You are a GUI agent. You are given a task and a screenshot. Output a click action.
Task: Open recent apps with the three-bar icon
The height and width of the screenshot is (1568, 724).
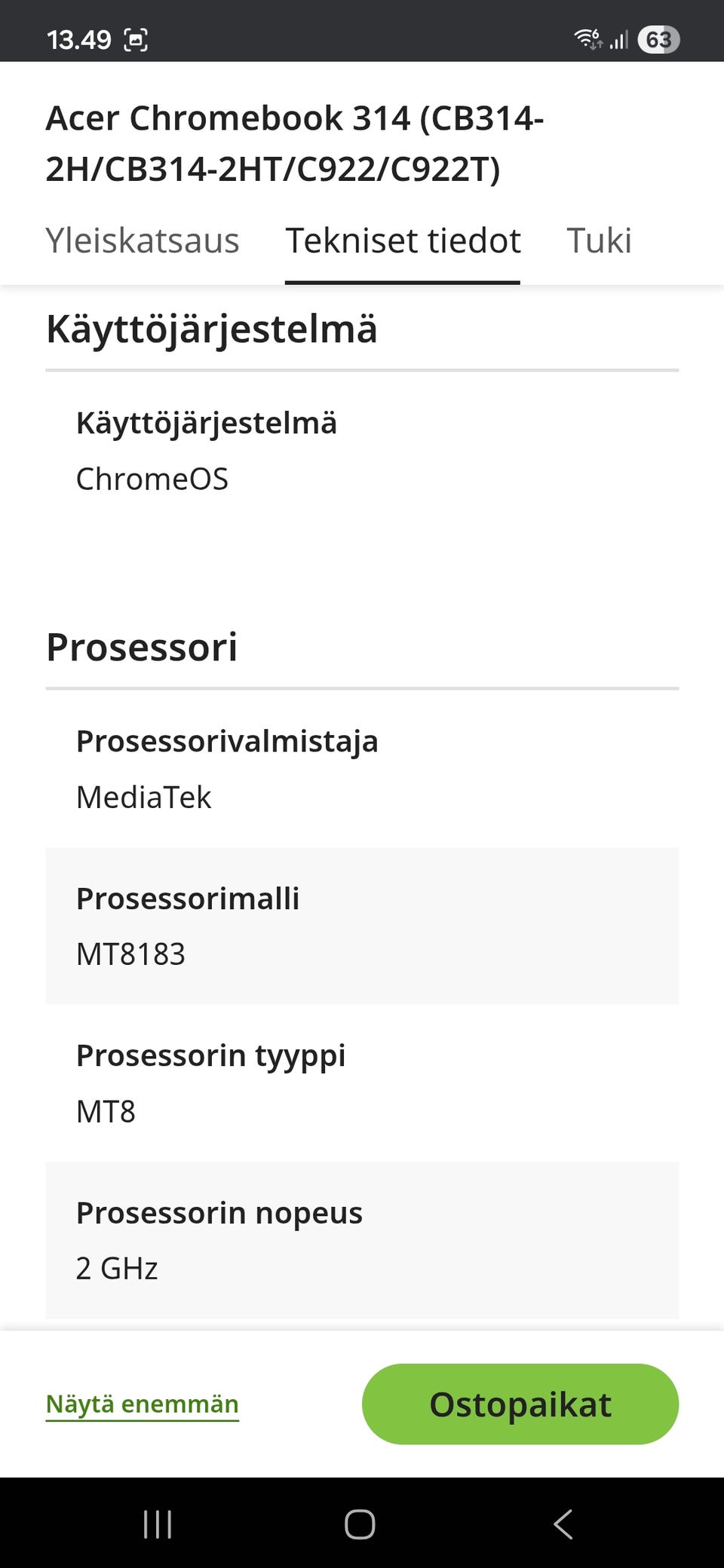(x=158, y=1524)
